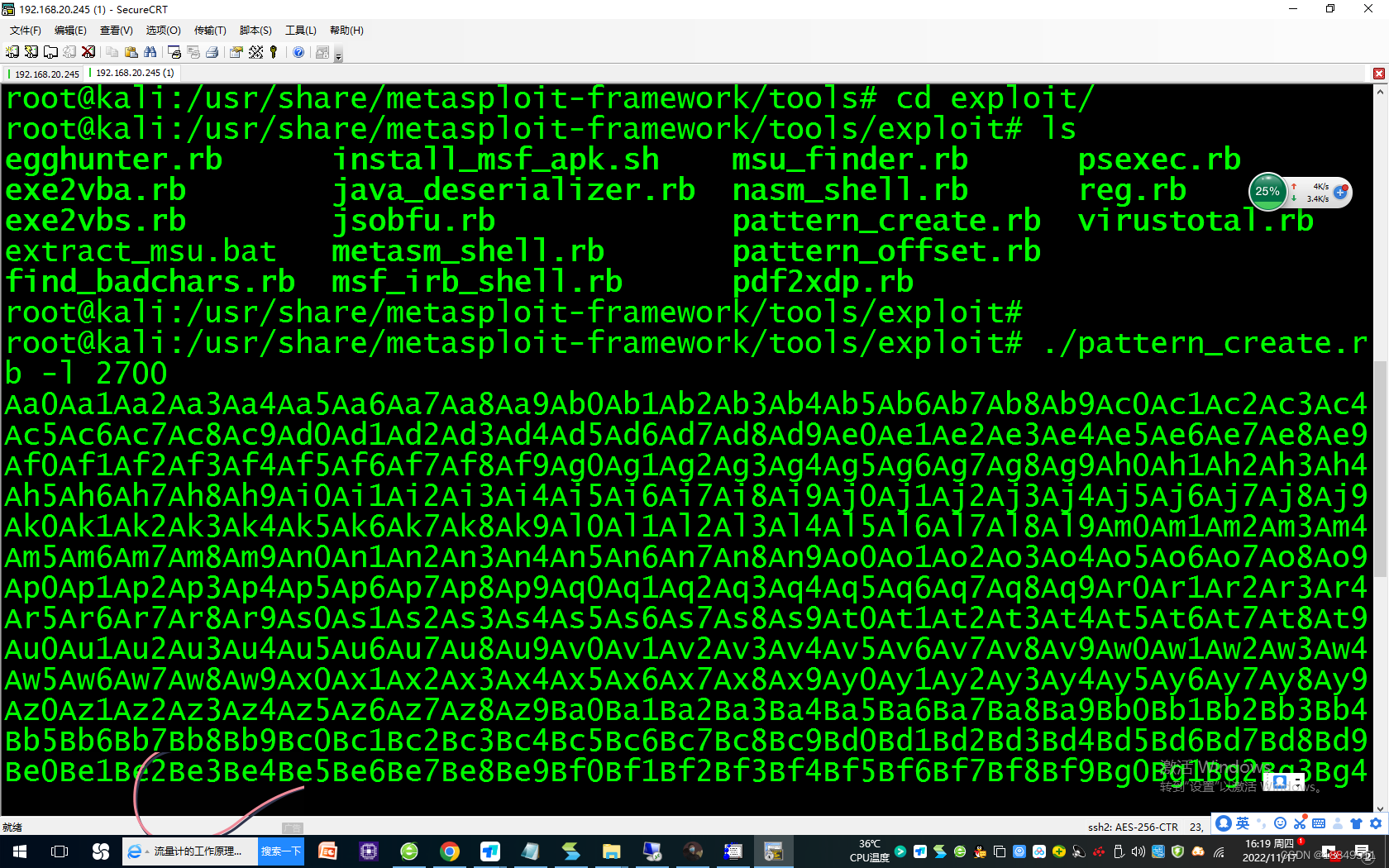Switch to first 192.168.20.245 session tab
The height and width of the screenshot is (868, 1389).
(45, 74)
